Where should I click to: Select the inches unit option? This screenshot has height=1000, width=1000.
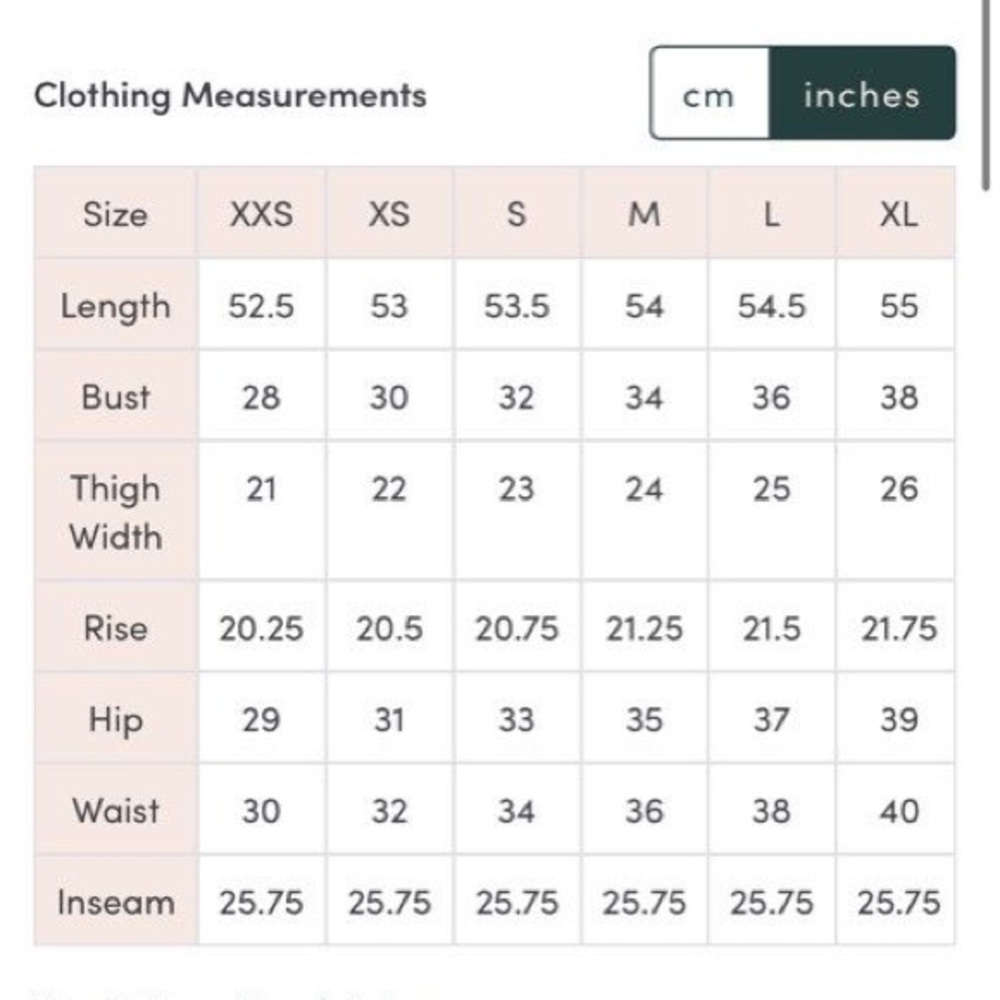(862, 93)
